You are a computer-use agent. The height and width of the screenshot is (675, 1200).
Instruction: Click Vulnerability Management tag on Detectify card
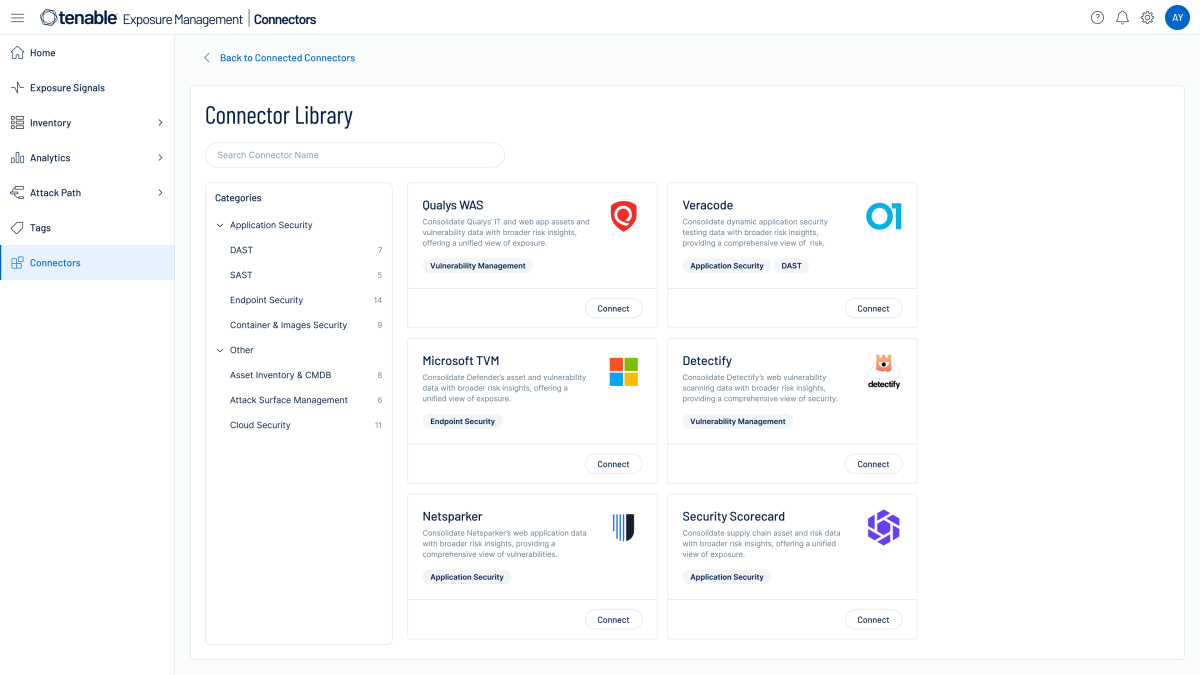pos(738,421)
